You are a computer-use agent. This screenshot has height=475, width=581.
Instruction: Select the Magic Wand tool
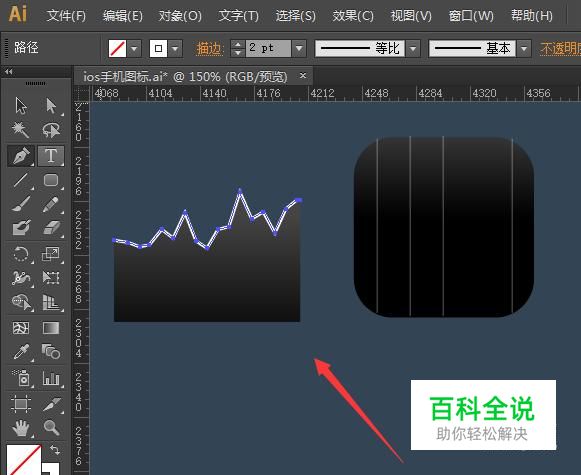pos(21,130)
